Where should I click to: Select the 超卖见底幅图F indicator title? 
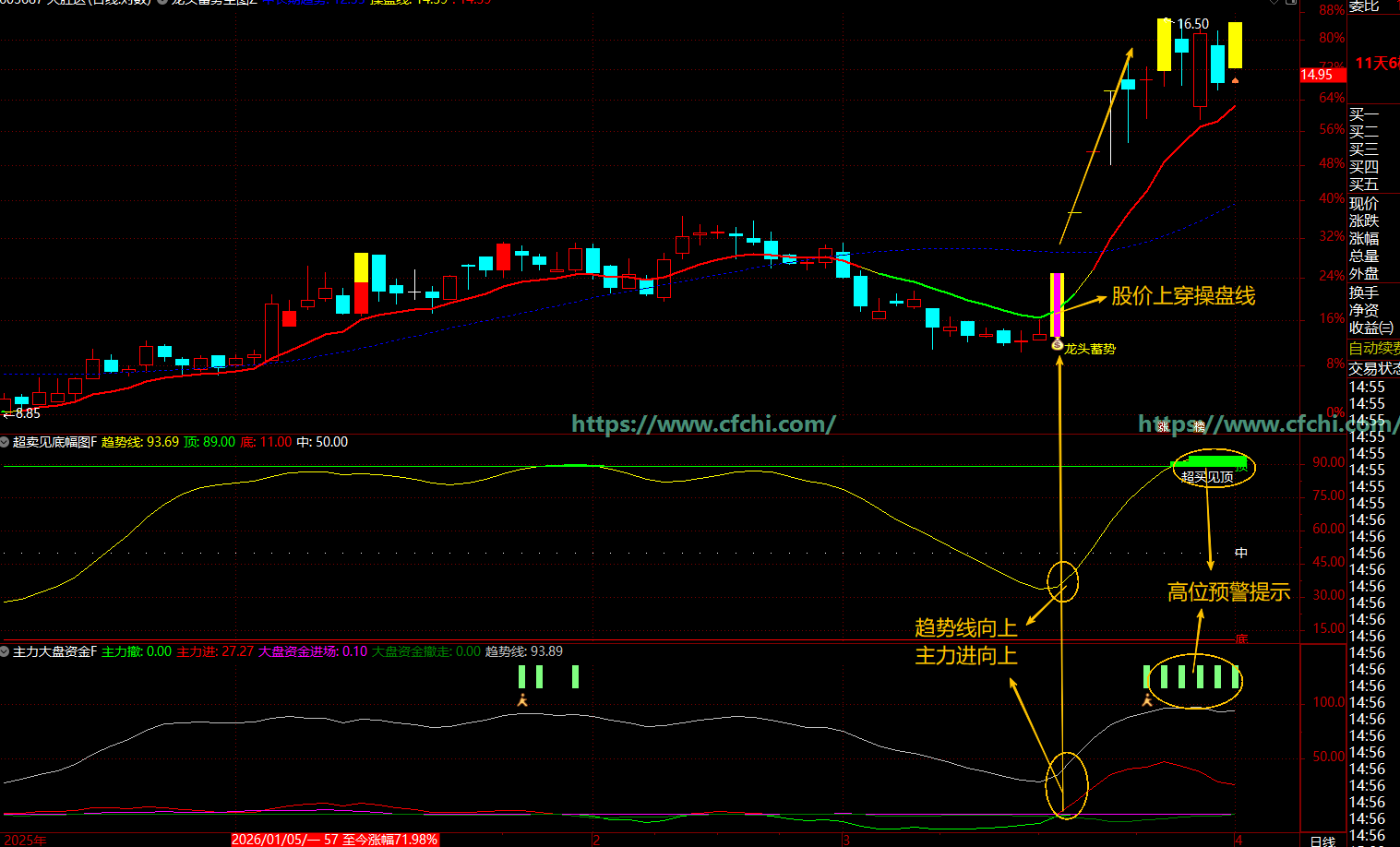pos(54,442)
